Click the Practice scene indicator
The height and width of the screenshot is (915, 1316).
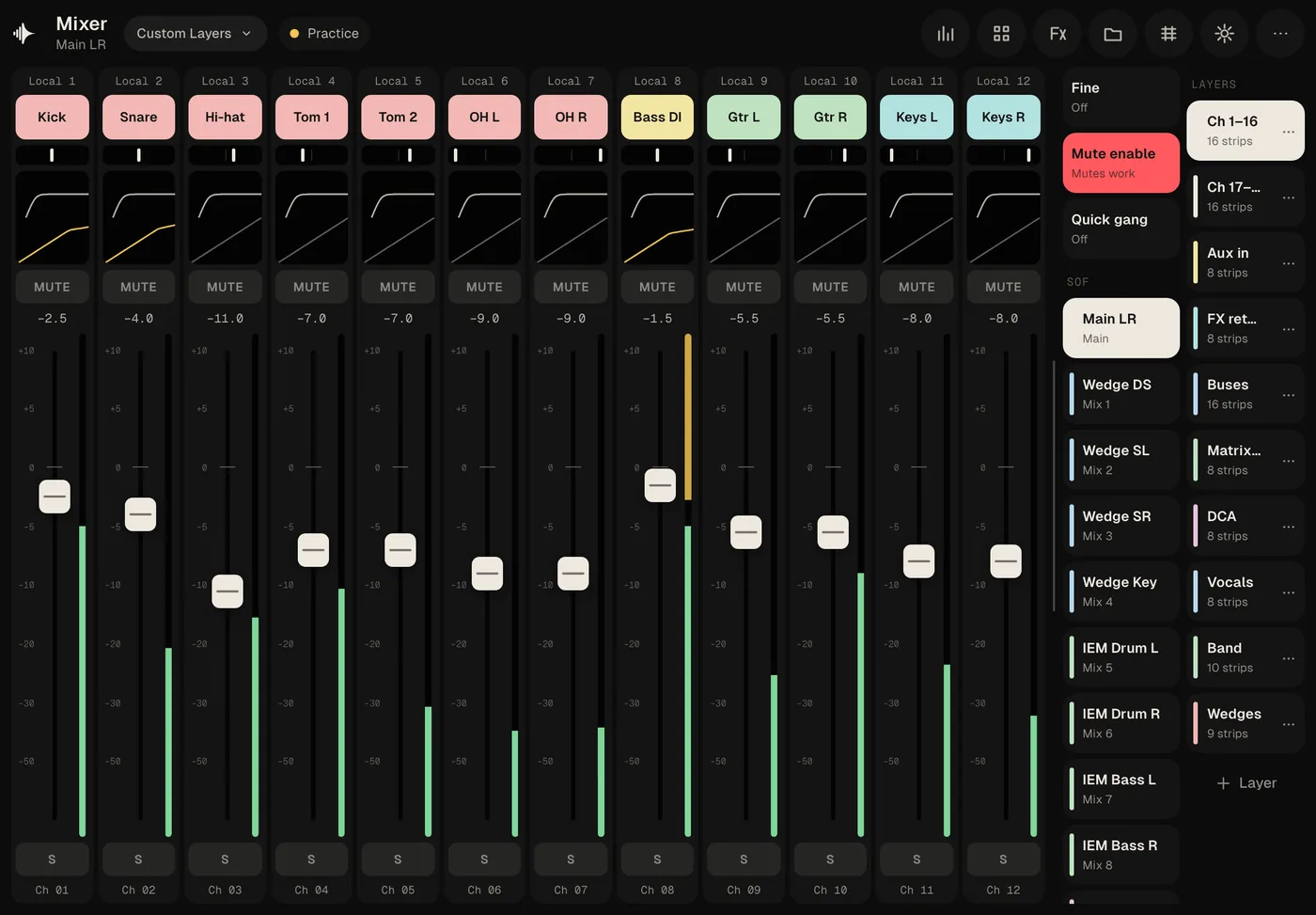323,34
